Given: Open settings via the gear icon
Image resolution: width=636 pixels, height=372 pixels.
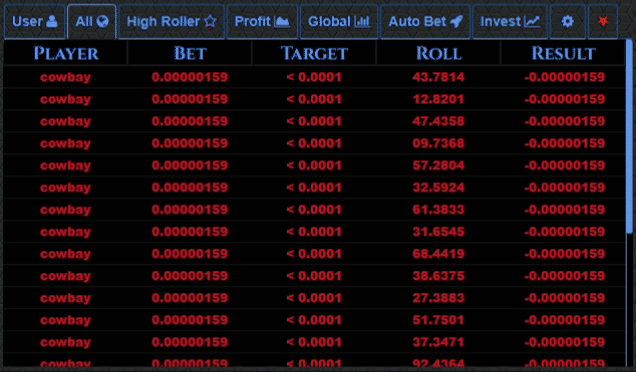Looking at the screenshot, I should tap(567, 22).
